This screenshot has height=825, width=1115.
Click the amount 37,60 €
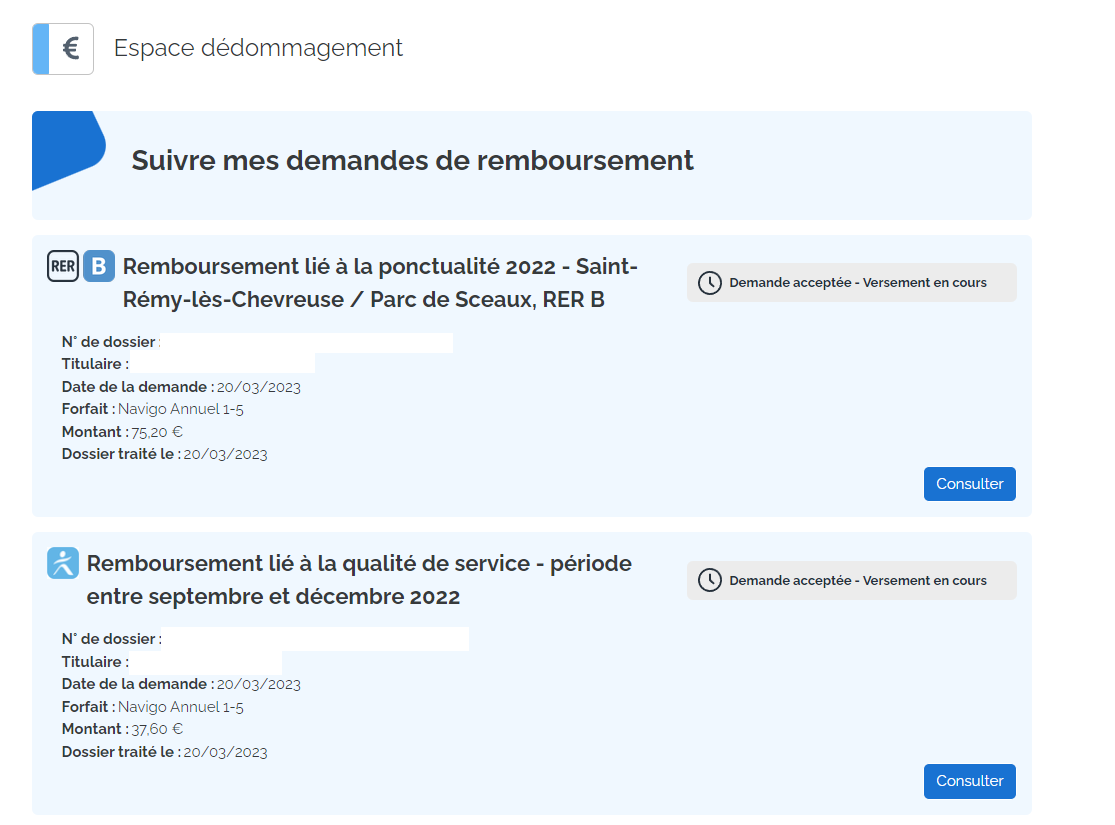[x=157, y=729]
